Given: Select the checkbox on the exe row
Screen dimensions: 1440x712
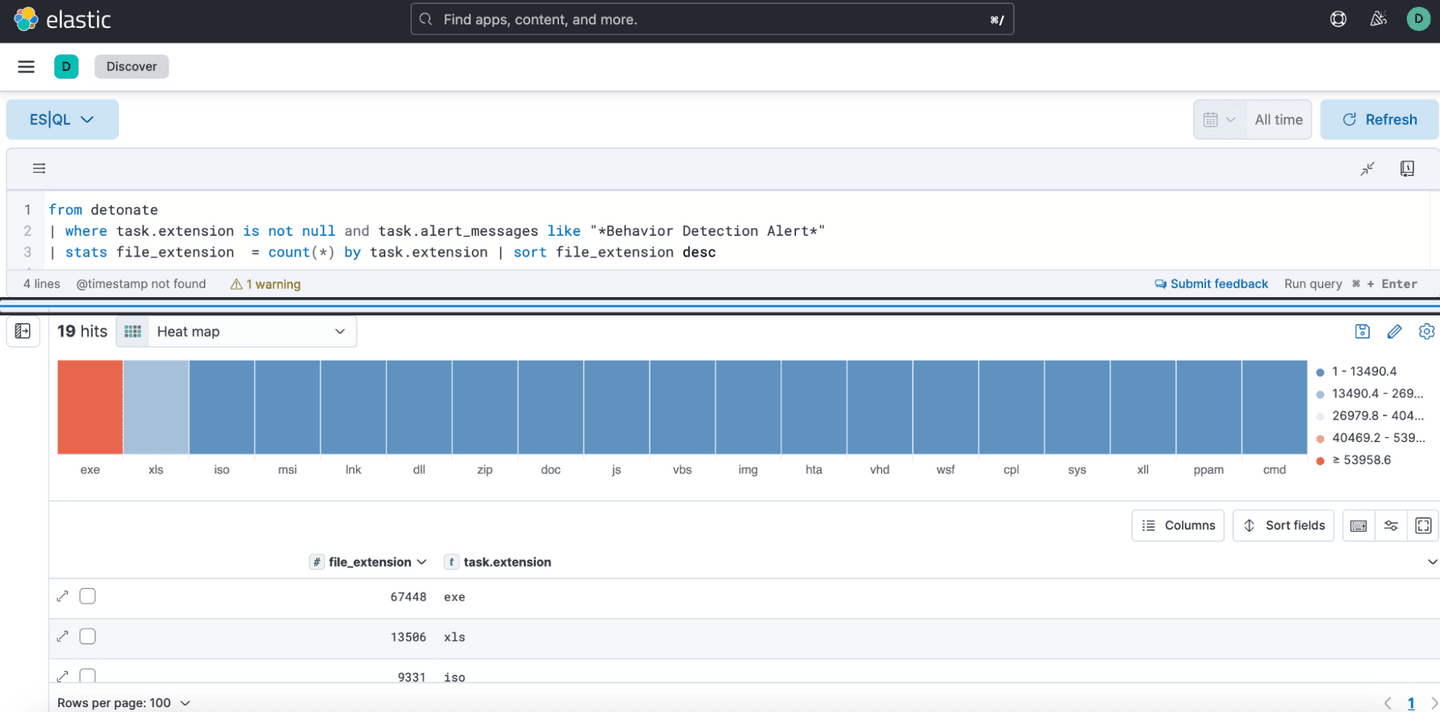Looking at the screenshot, I should pyautogui.click(x=87, y=596).
